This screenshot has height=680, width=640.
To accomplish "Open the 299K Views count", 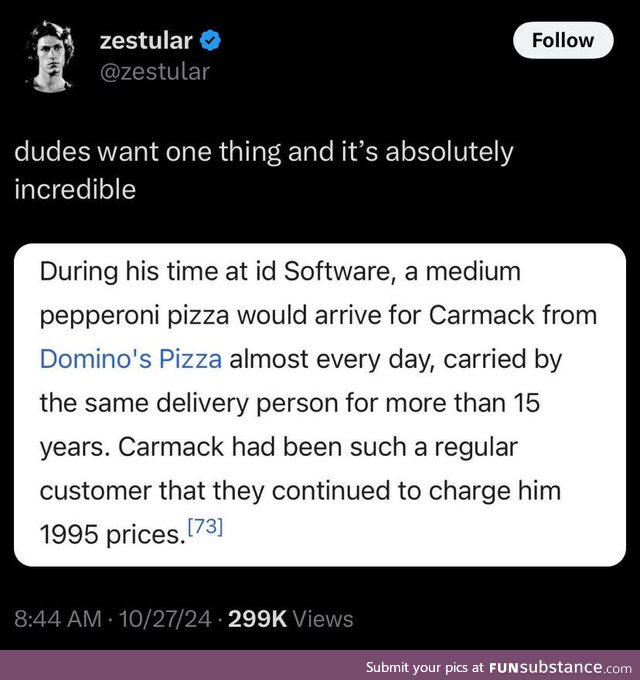I will (x=290, y=619).
